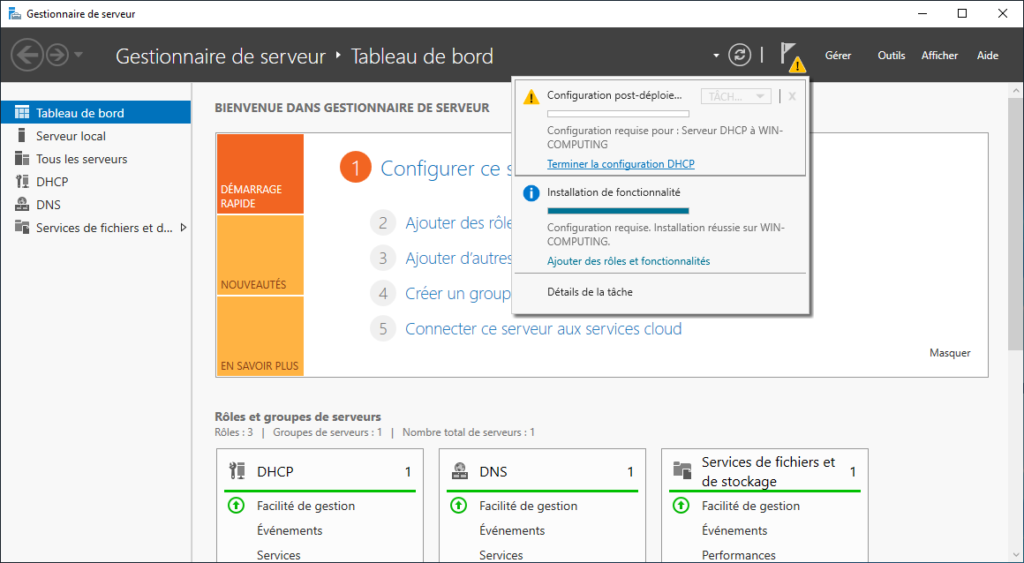Open the TÂCH... dropdown in notification

tap(736, 96)
